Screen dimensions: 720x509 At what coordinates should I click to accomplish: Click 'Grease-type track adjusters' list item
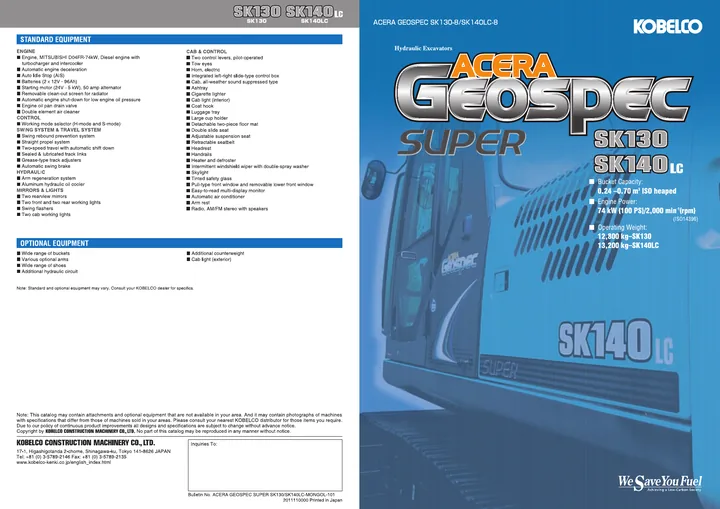[51, 160]
